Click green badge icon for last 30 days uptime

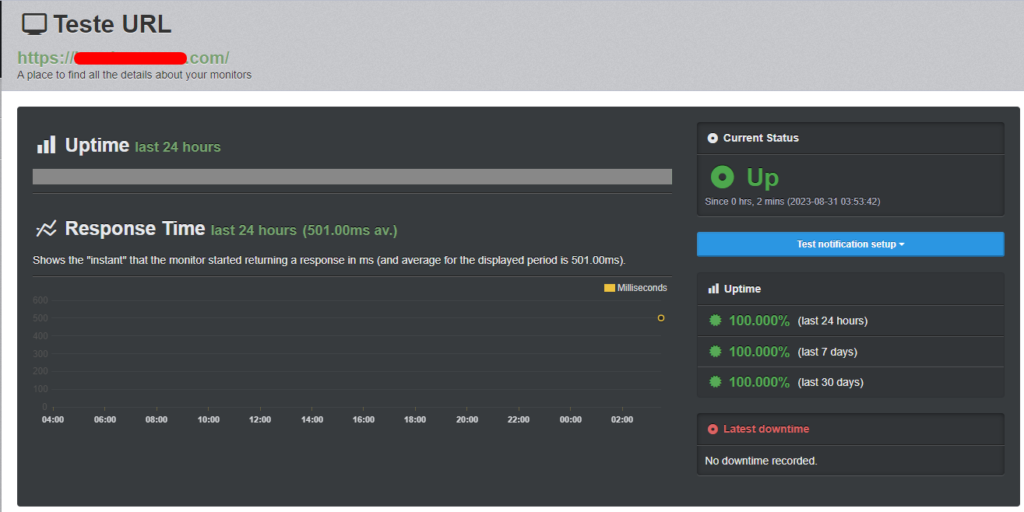715,382
